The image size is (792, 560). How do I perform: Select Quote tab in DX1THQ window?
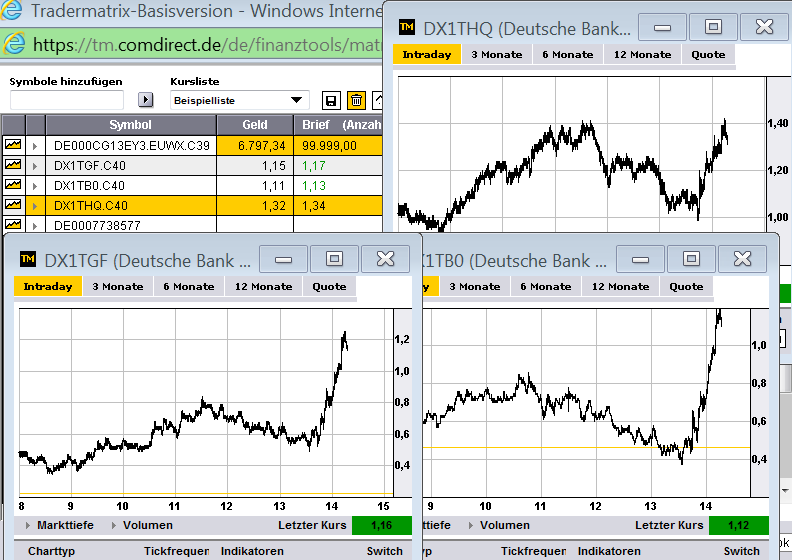tap(708, 55)
